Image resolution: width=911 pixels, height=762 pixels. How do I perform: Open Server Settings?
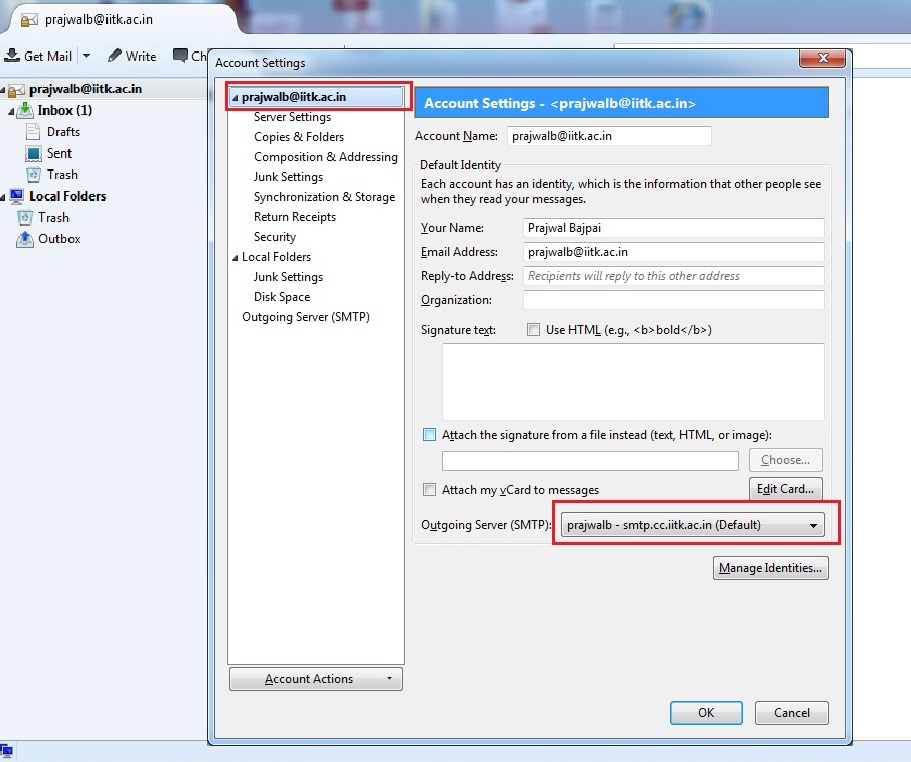(x=292, y=117)
